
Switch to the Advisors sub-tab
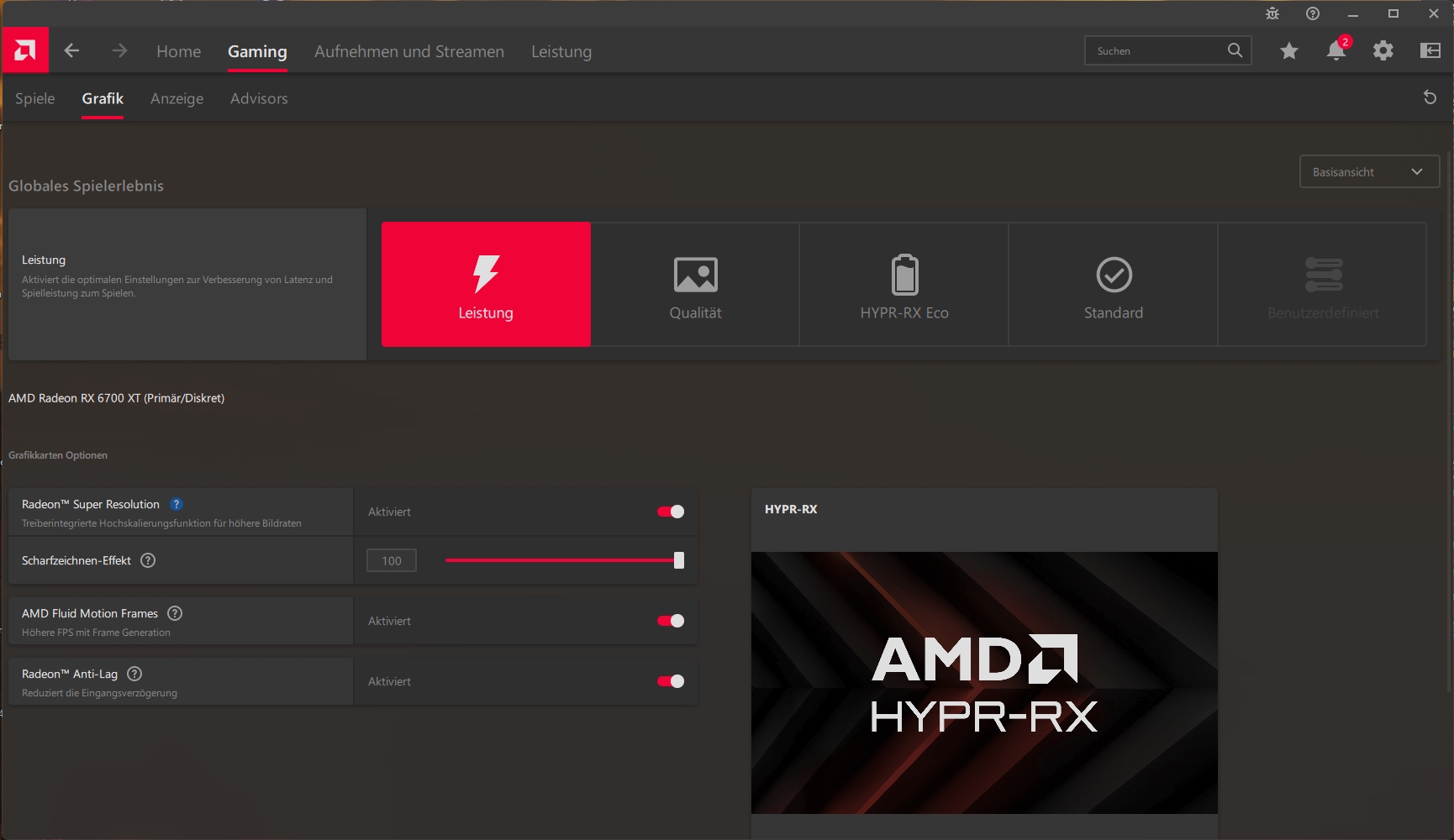(x=259, y=98)
